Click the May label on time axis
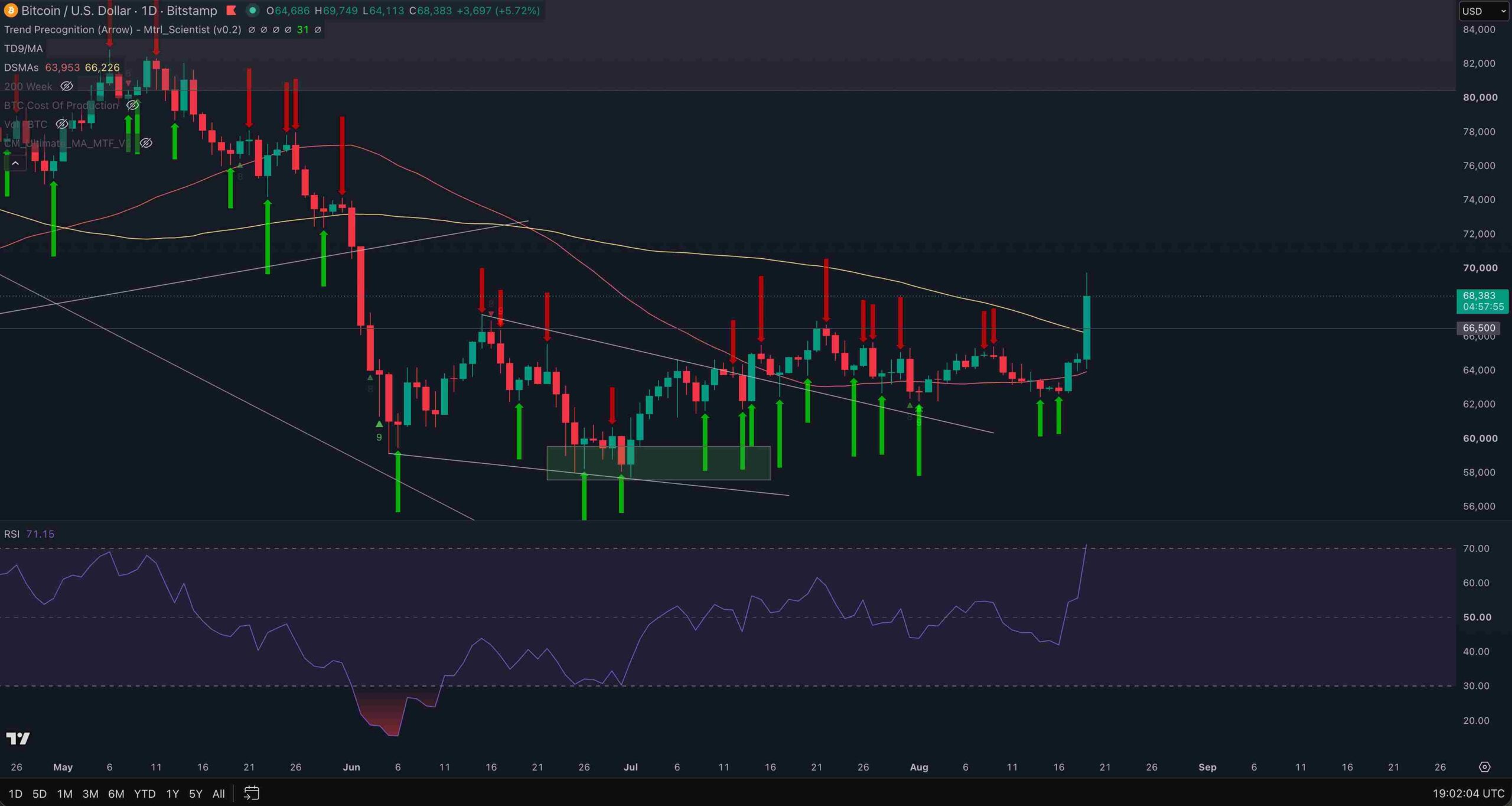1512x806 pixels. 63,767
